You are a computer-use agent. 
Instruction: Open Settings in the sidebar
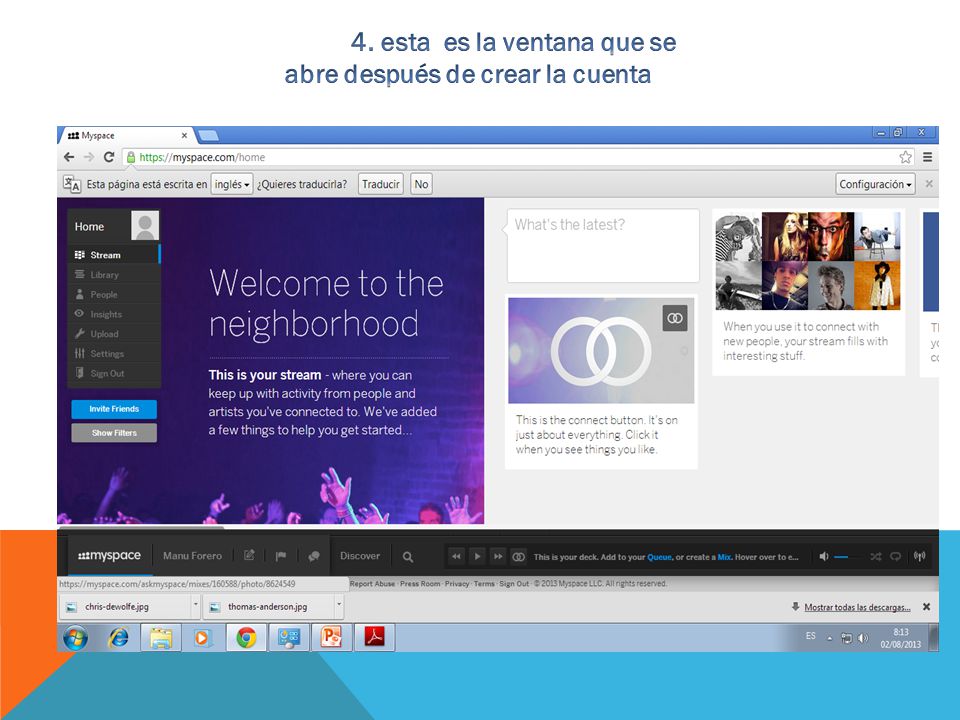click(x=114, y=353)
